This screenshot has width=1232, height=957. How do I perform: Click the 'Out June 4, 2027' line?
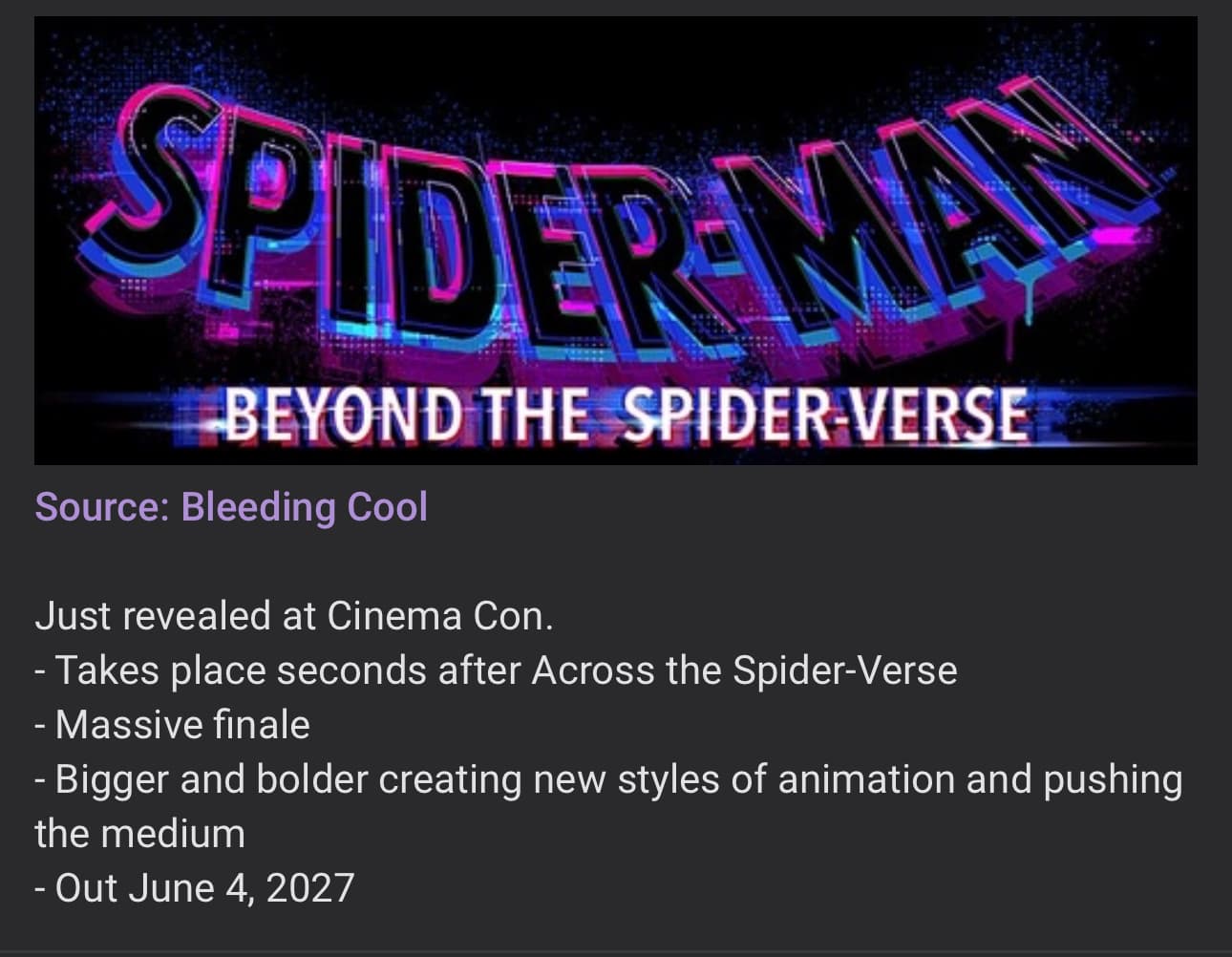[x=194, y=888]
